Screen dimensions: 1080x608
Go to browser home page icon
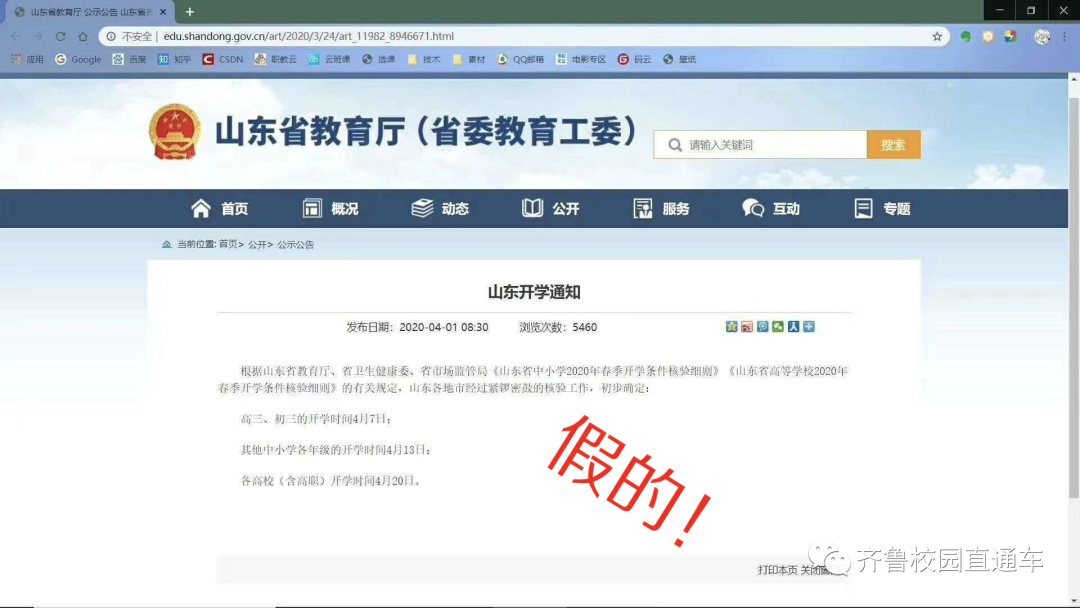[83, 36]
